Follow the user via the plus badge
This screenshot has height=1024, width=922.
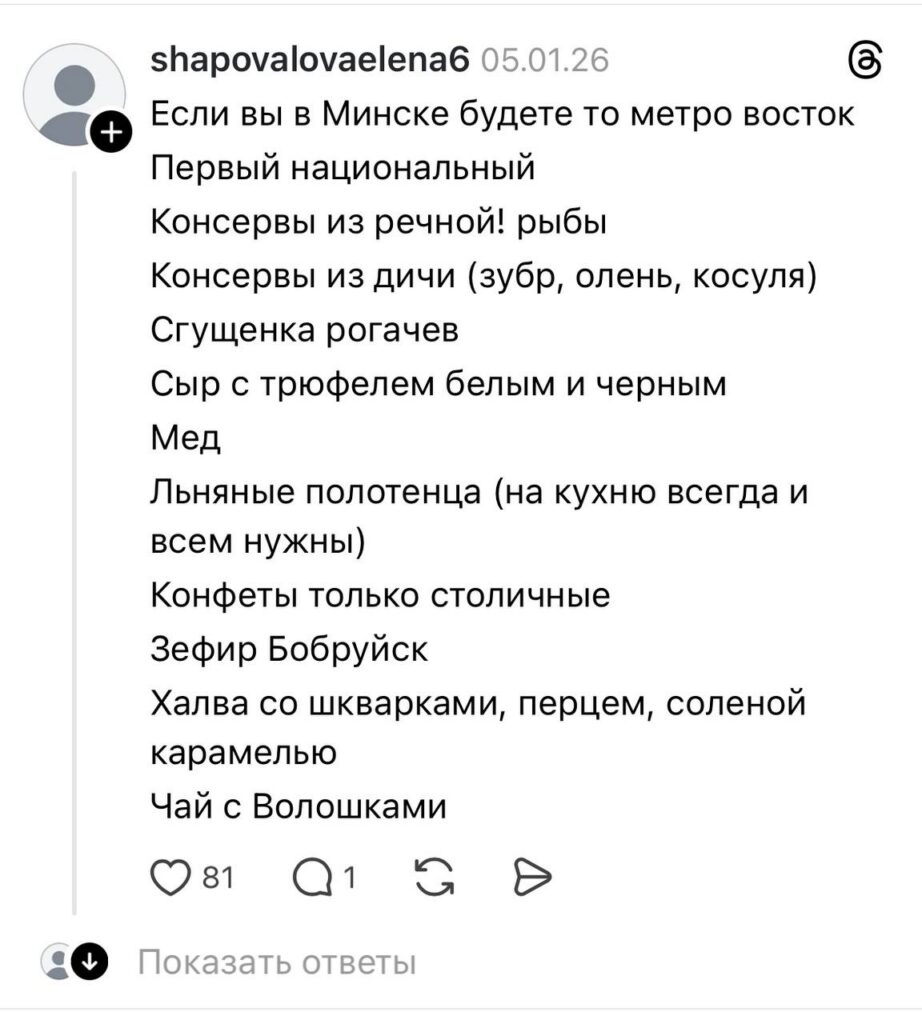coord(113,132)
